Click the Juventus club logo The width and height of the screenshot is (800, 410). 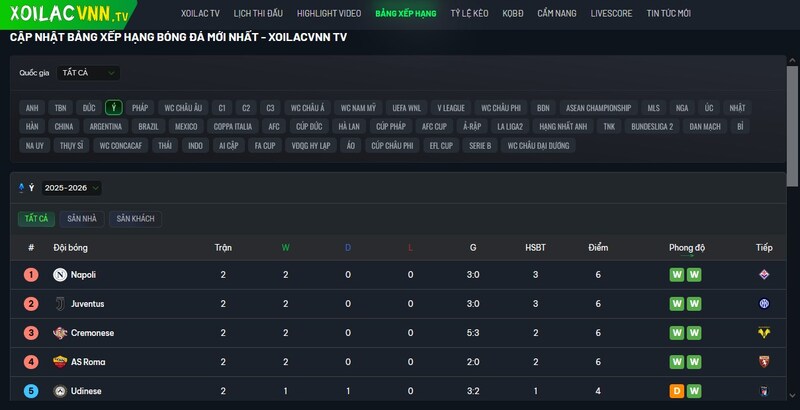click(x=60, y=304)
